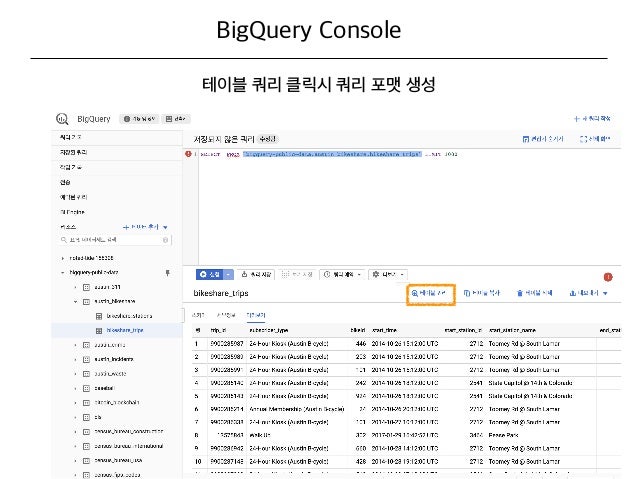Open Transfers in the left navigation
Image resolution: width=638 pixels, height=479 pixels.
[x=65, y=182]
